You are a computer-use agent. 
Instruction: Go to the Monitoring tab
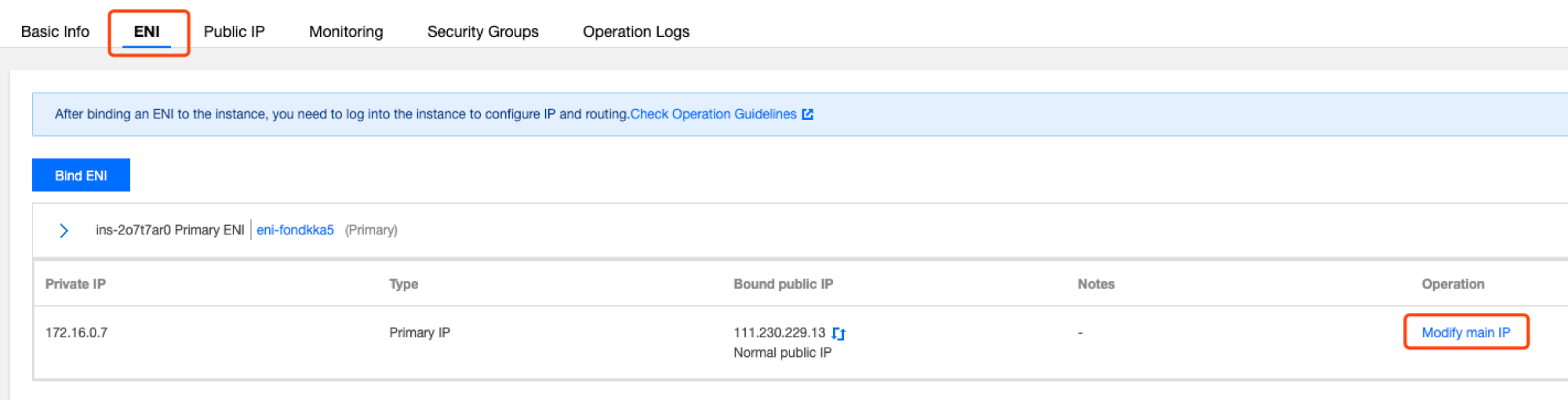tap(346, 31)
